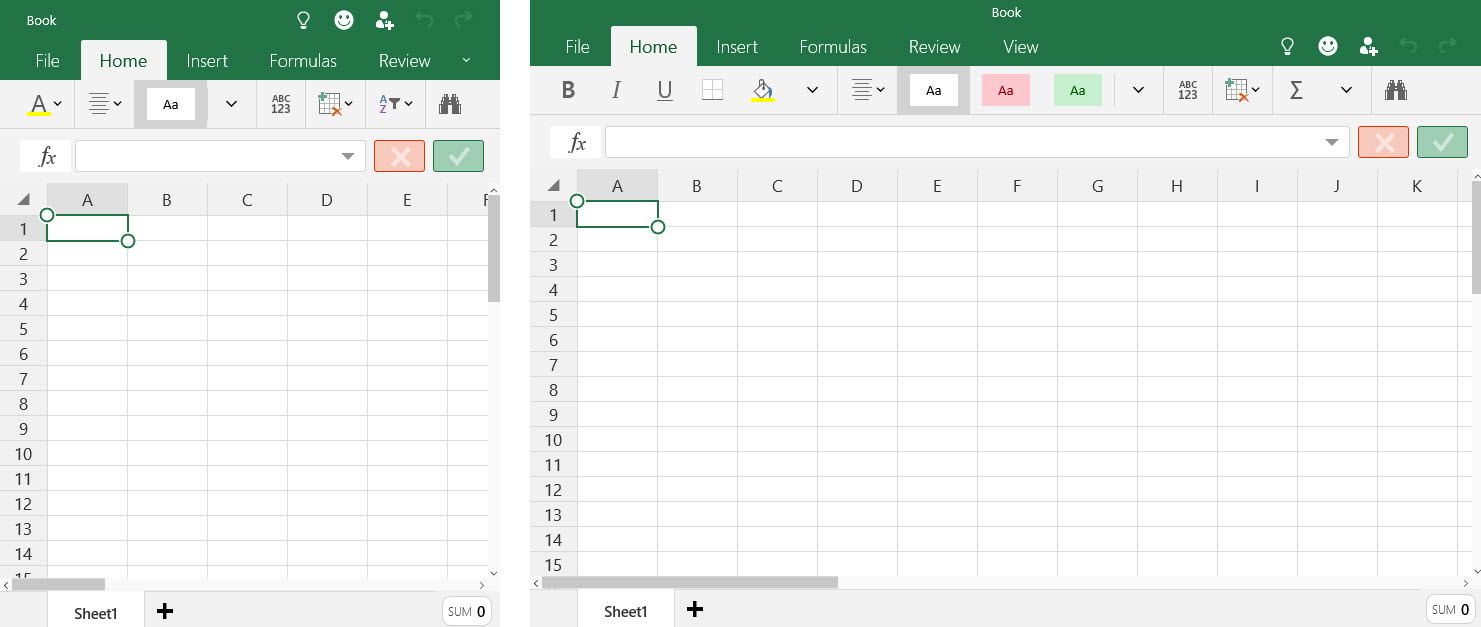This screenshot has width=1481, height=627.
Task: Open the borders tool
Action: pyautogui.click(x=712, y=90)
